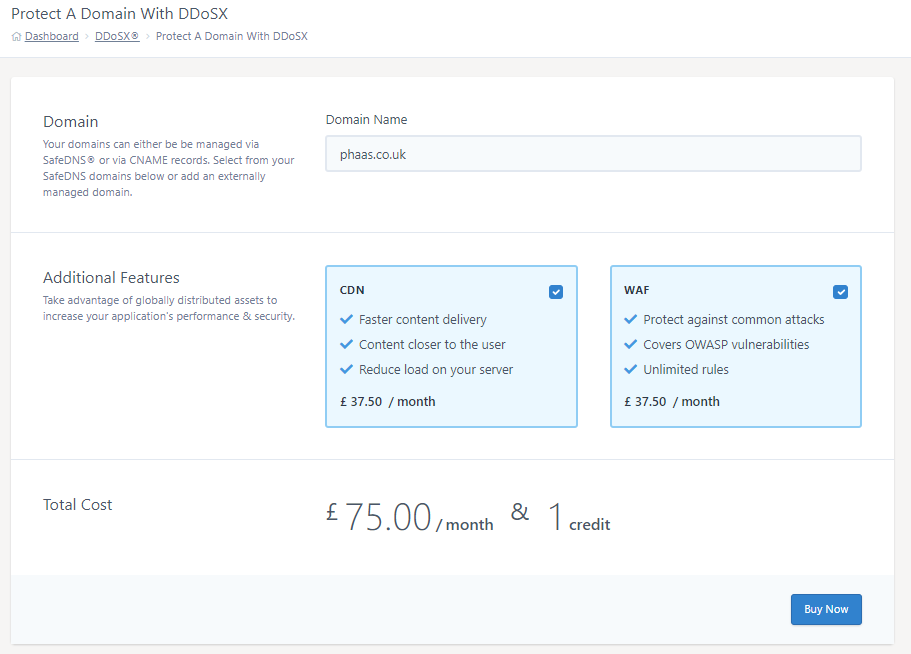
Task: Click checkmark icon beside Content closer to the user
Action: (x=347, y=345)
